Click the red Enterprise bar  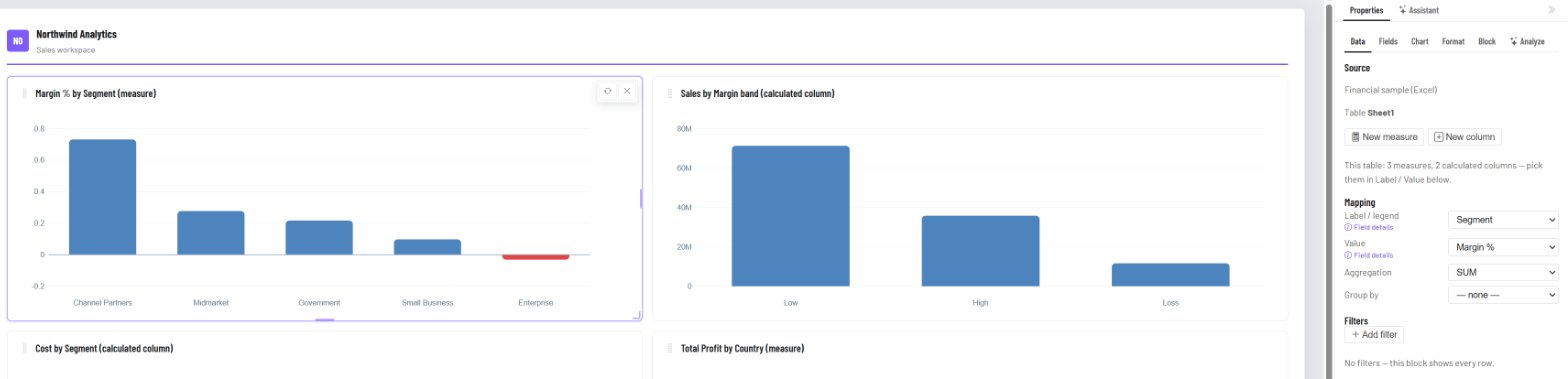pos(536,257)
